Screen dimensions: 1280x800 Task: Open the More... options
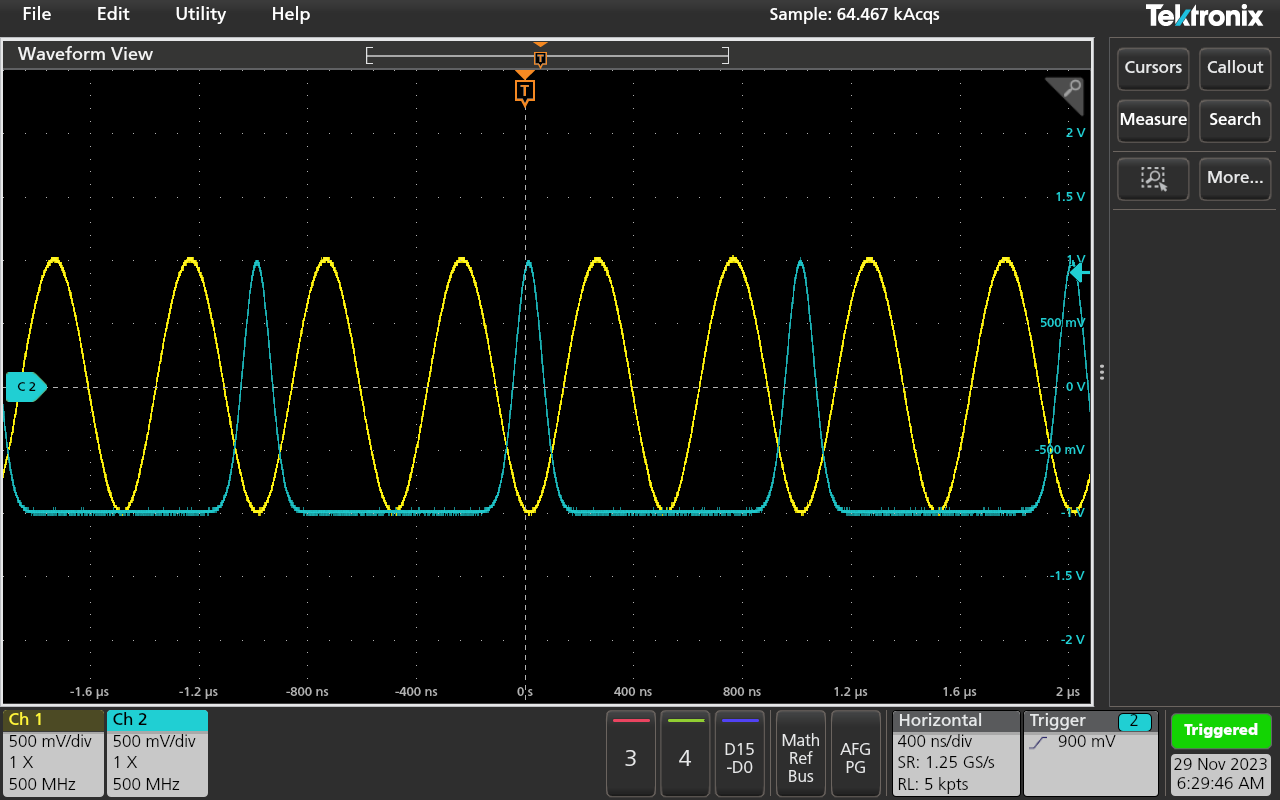1235,178
